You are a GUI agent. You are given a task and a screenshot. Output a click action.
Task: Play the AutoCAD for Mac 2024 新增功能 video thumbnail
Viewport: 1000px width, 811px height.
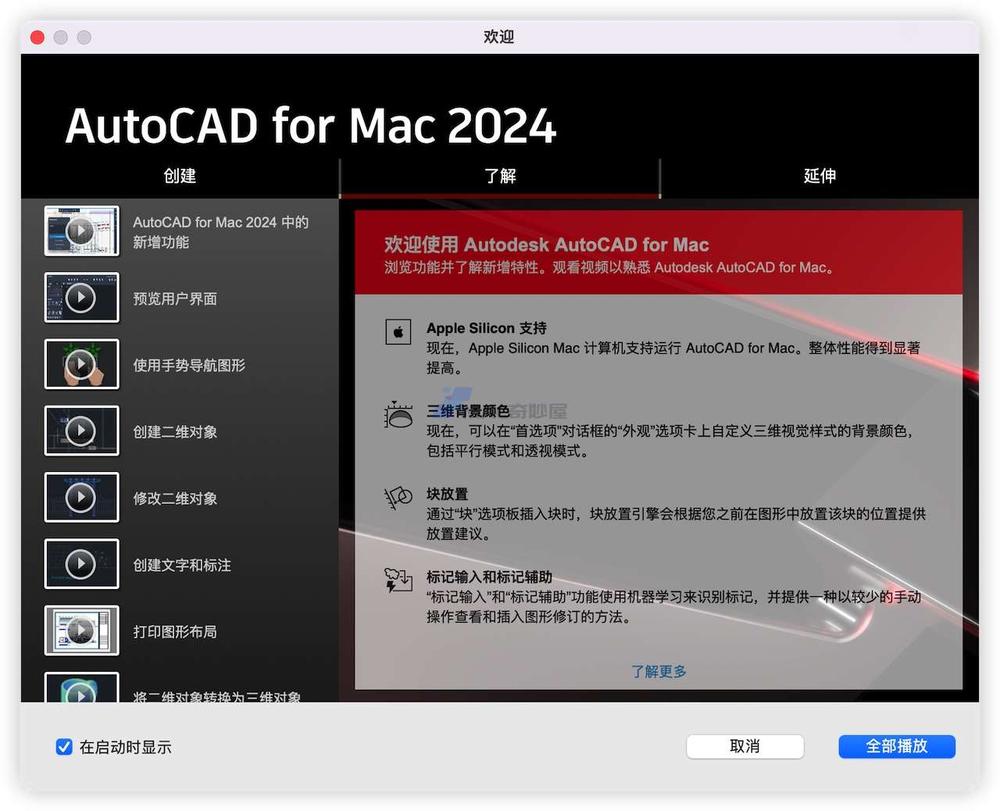pyautogui.click(x=82, y=231)
